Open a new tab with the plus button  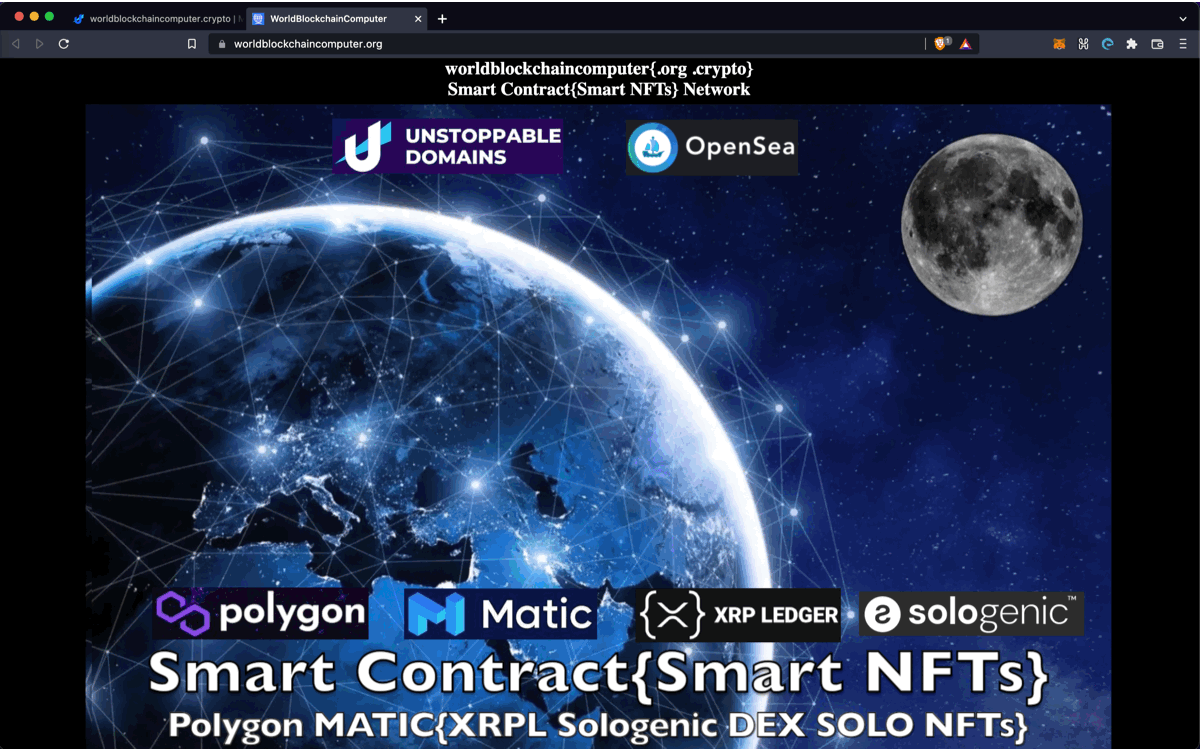[x=442, y=19]
